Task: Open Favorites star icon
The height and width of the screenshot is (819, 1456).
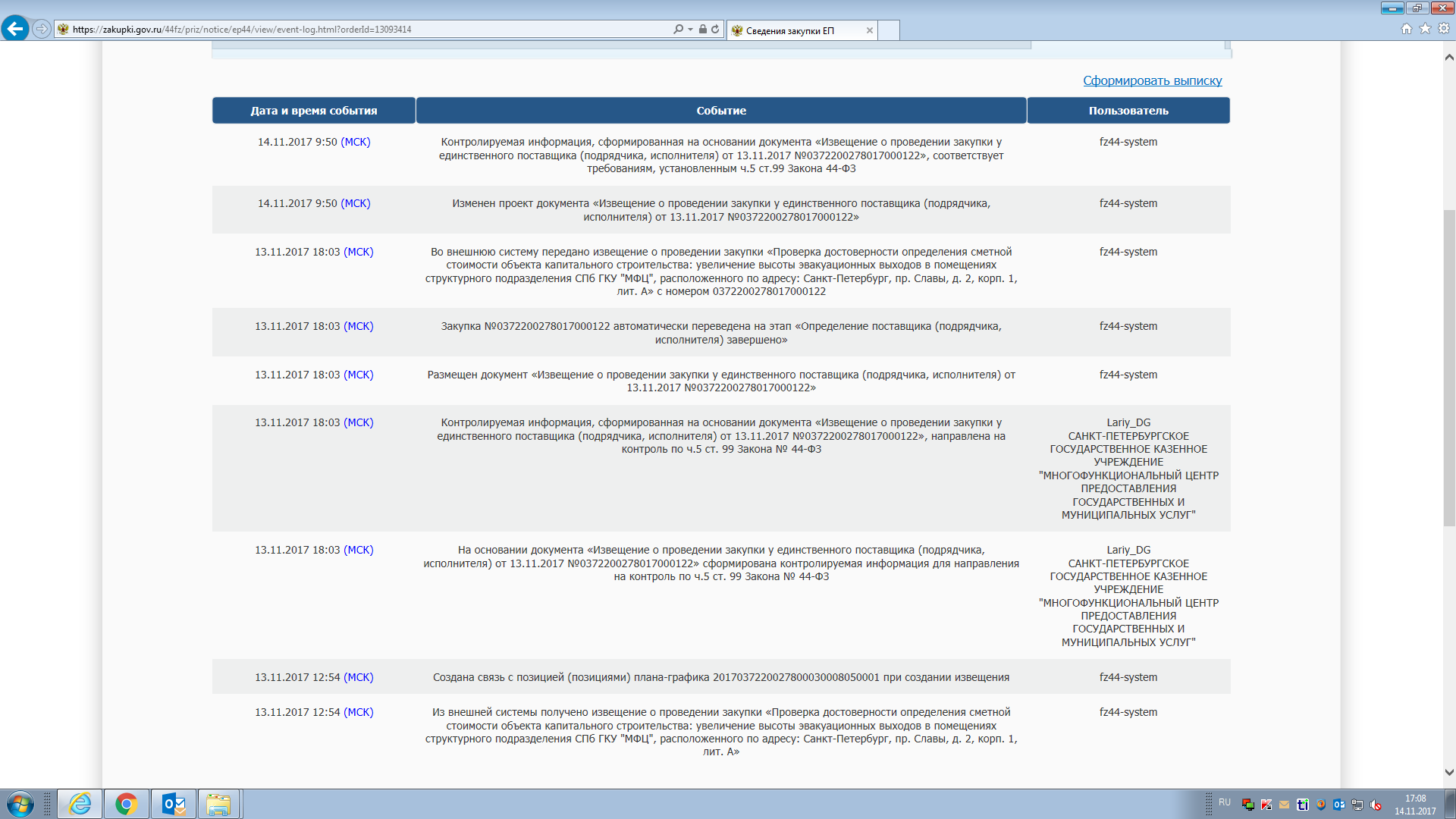Action: 1425,29
